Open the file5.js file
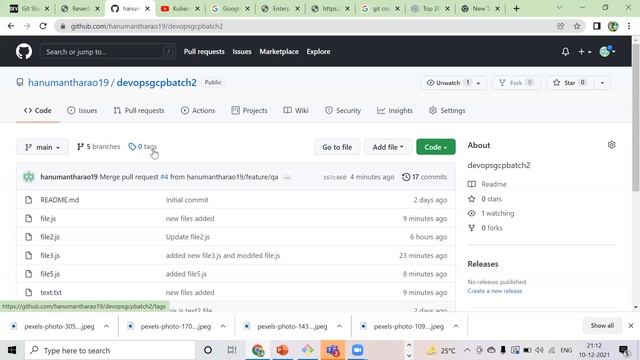The image size is (640, 360). [50, 274]
